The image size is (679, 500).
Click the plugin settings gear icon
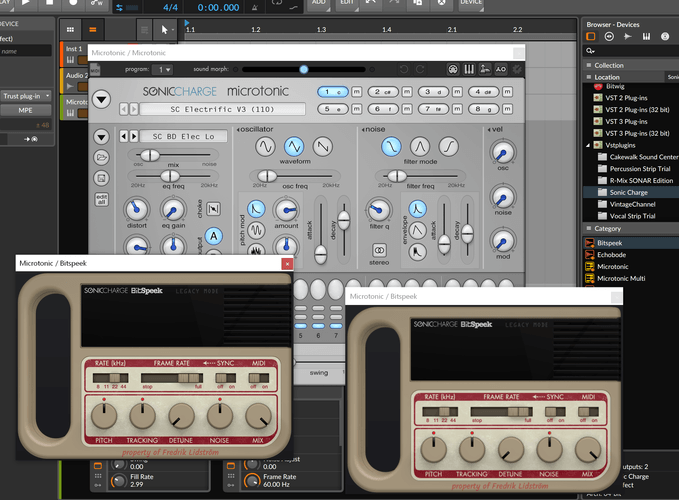click(x=517, y=69)
